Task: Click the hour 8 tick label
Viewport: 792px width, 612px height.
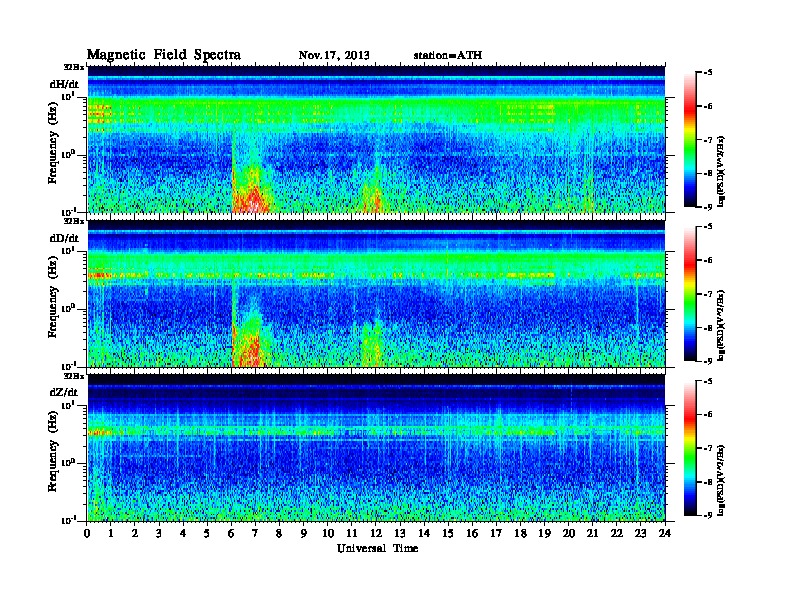Action: pos(279,533)
